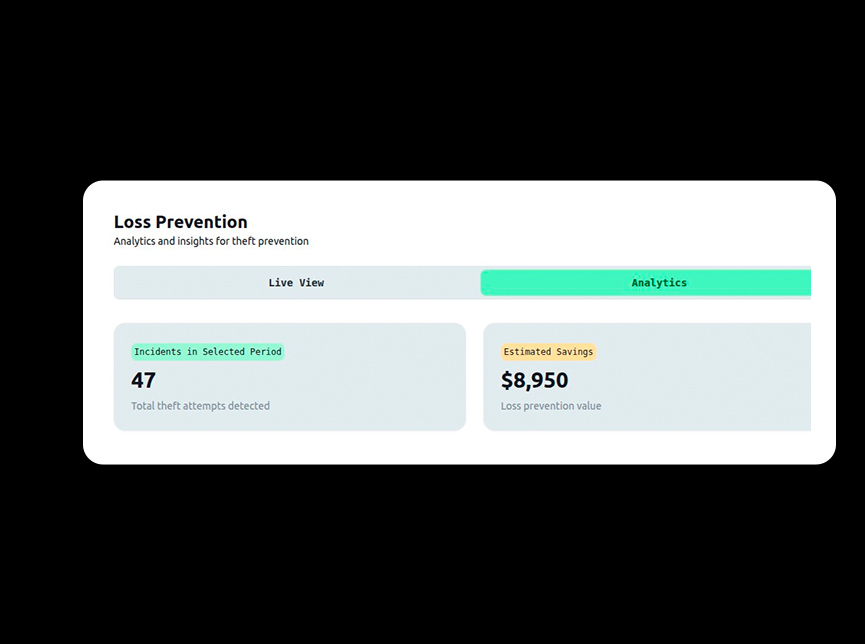Switch to the Live View tab
Image resolution: width=865 pixels, height=644 pixels.
[x=296, y=283]
